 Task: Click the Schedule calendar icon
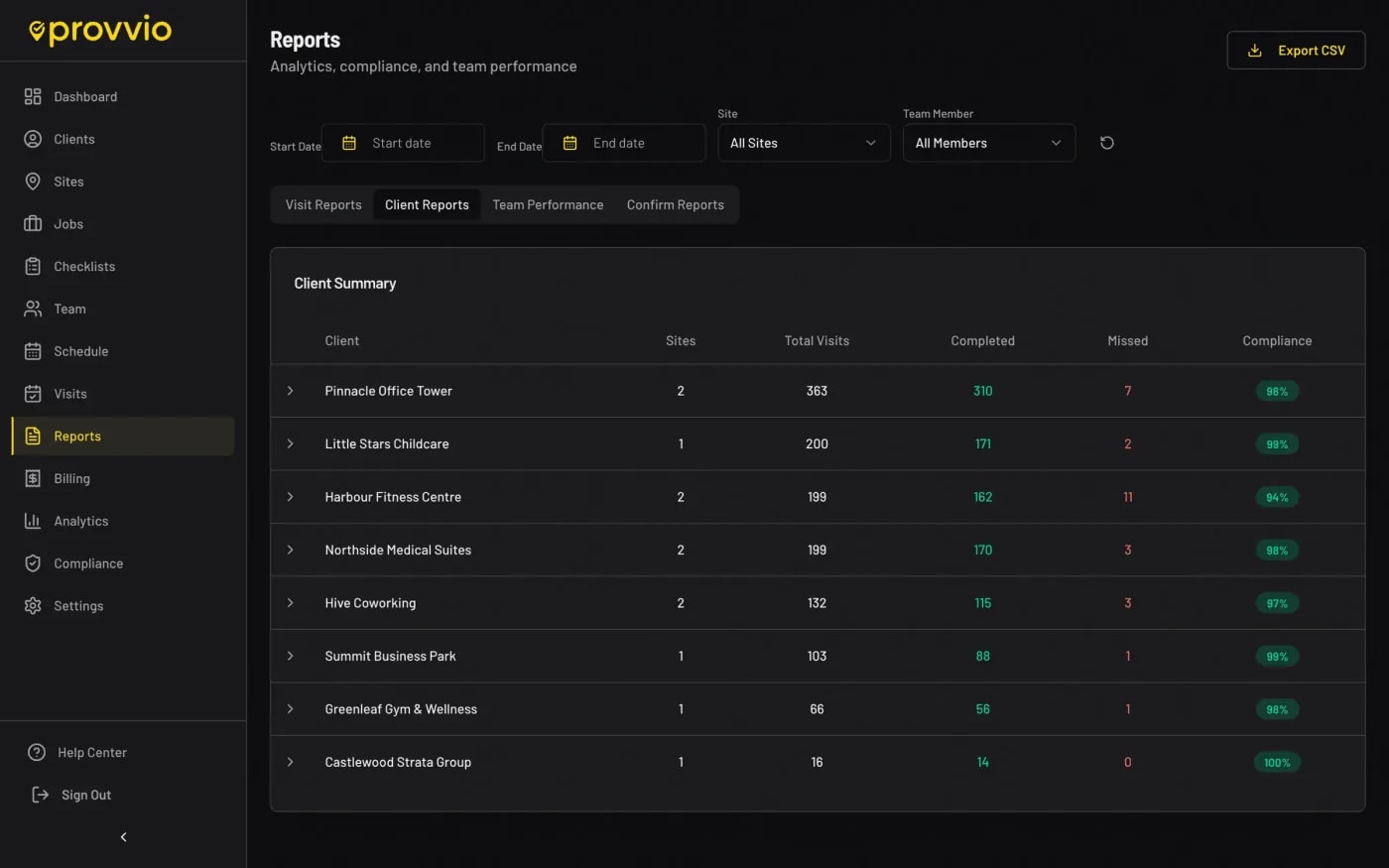[x=33, y=351]
